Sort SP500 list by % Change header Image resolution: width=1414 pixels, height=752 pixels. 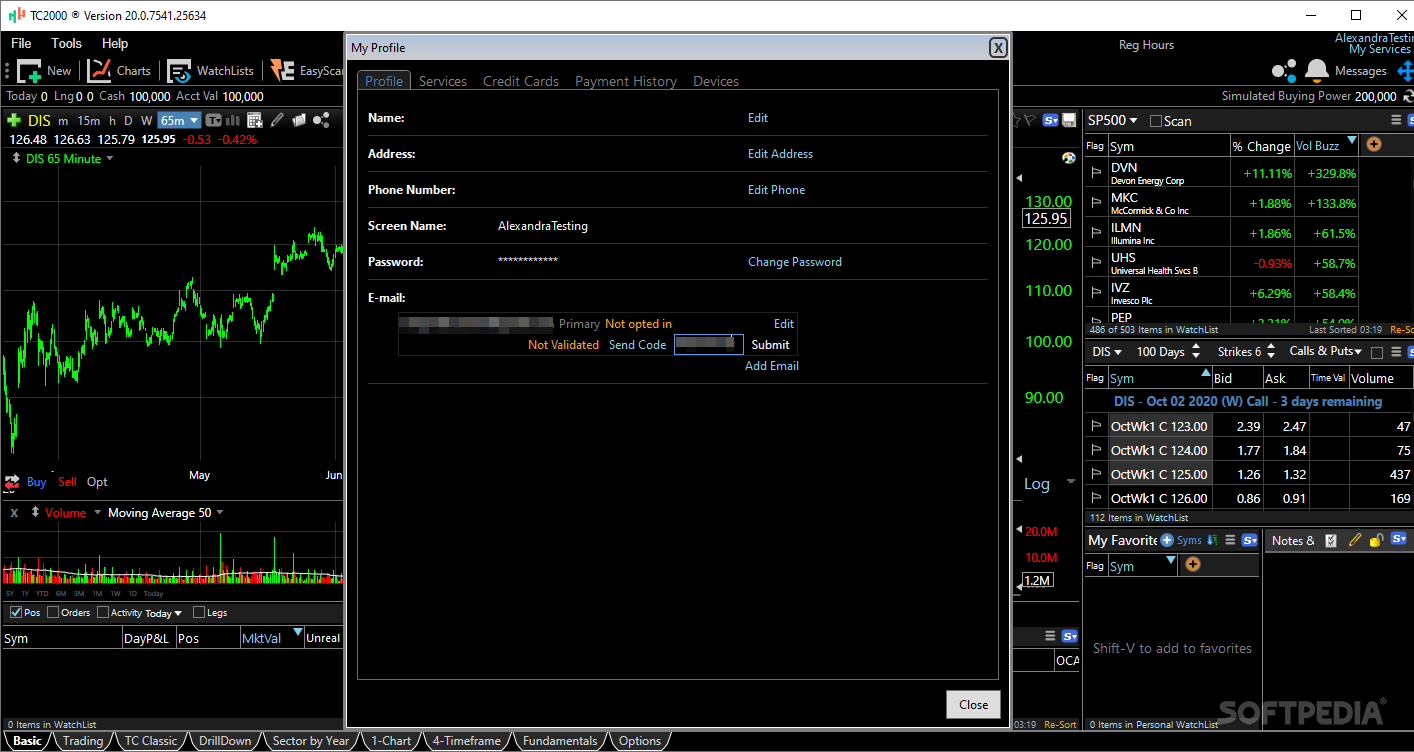click(1261, 146)
